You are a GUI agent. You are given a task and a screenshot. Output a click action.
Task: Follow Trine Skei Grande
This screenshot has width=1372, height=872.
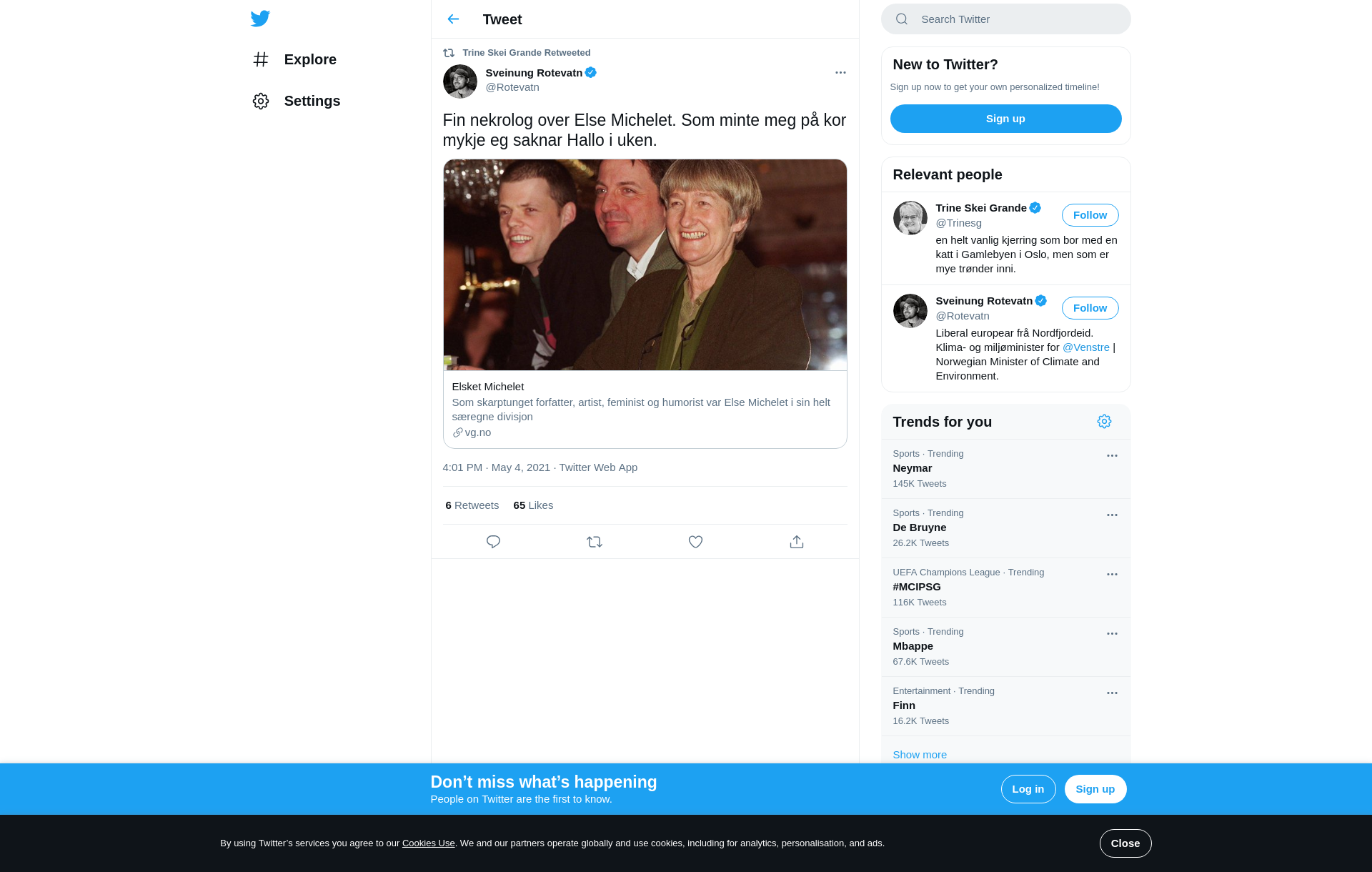pyautogui.click(x=1090, y=215)
